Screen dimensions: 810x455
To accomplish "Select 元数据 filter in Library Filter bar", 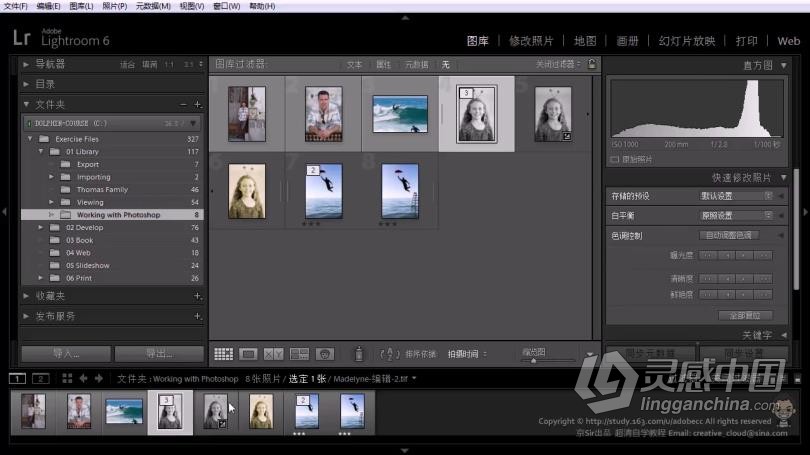I will click(x=416, y=65).
